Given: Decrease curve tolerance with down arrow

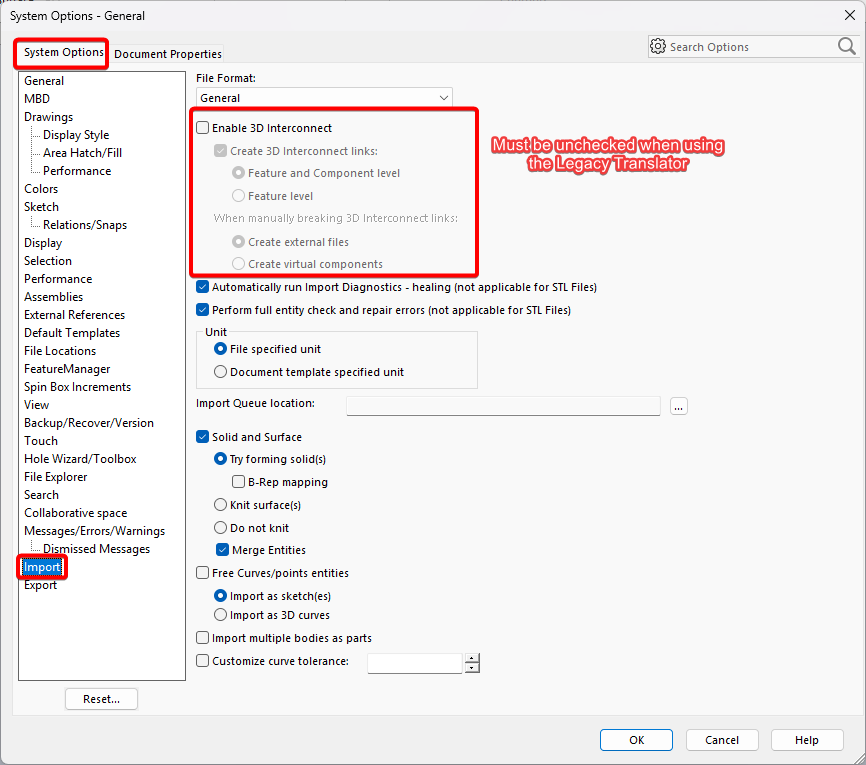Looking at the screenshot, I should pos(472,668).
